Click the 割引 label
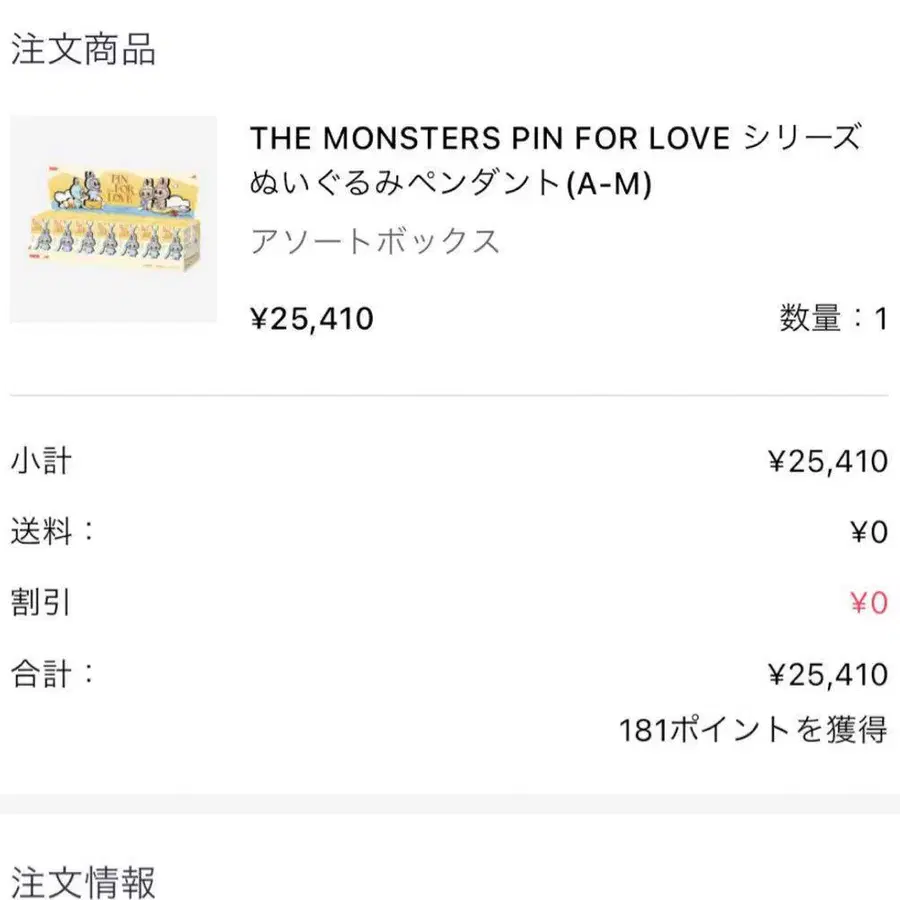The width and height of the screenshot is (900, 900). coord(41,603)
